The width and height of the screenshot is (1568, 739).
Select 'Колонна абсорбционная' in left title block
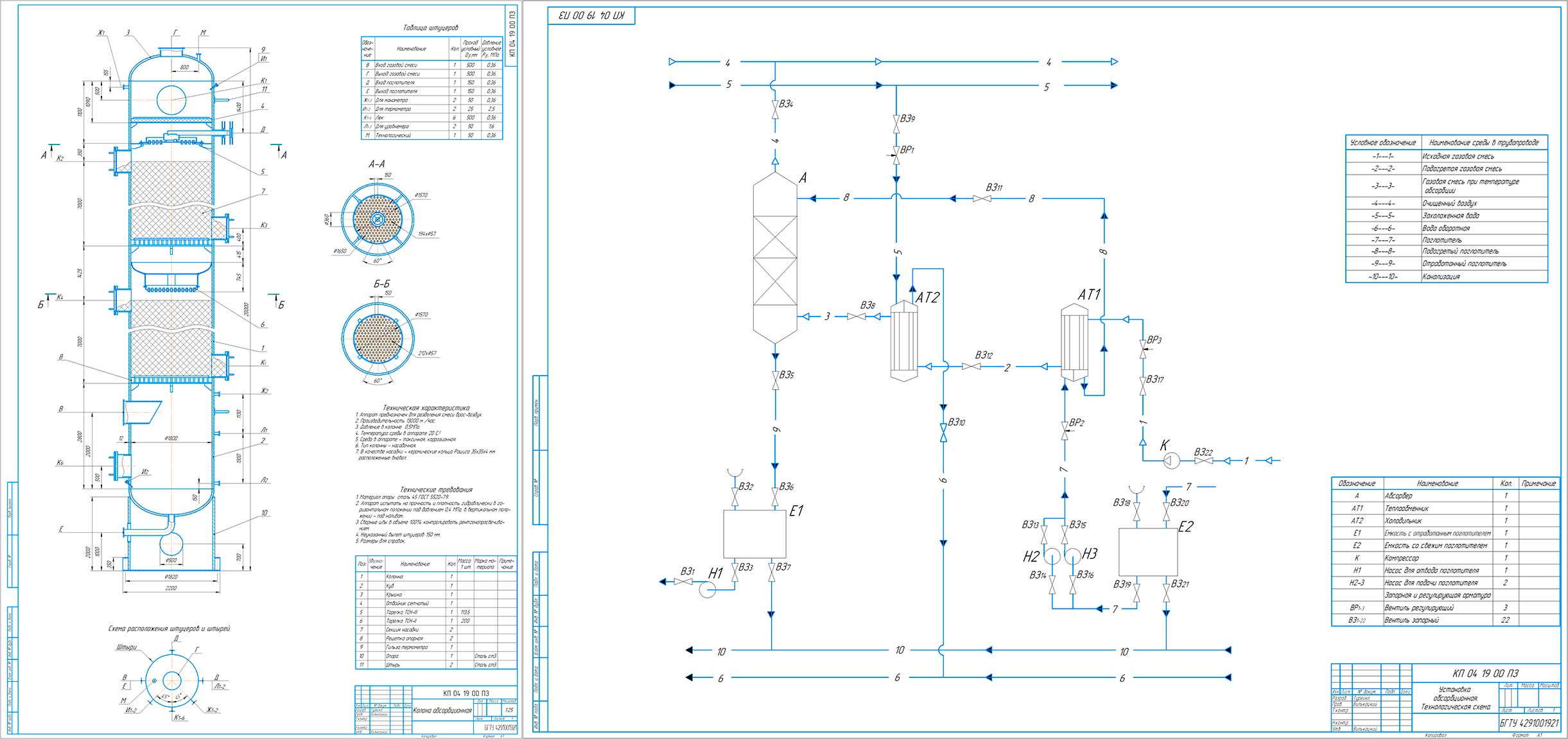pyautogui.click(x=442, y=710)
